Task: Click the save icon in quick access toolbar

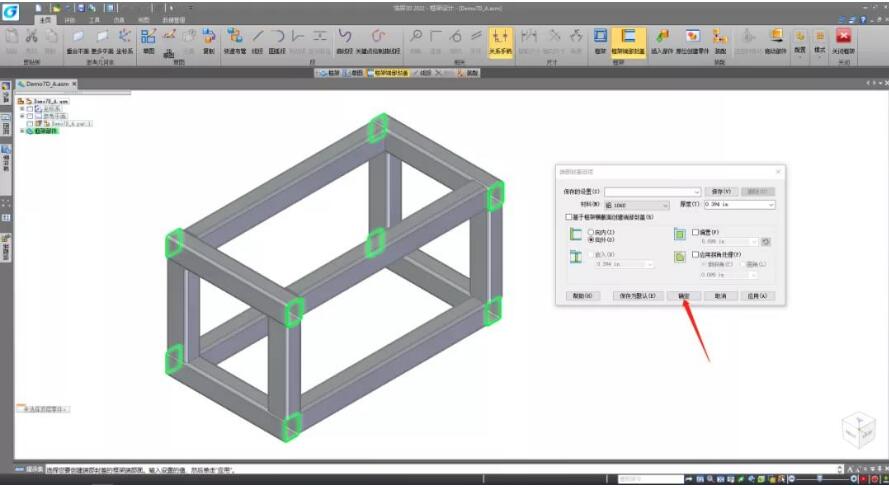Action: pyautogui.click(x=80, y=8)
